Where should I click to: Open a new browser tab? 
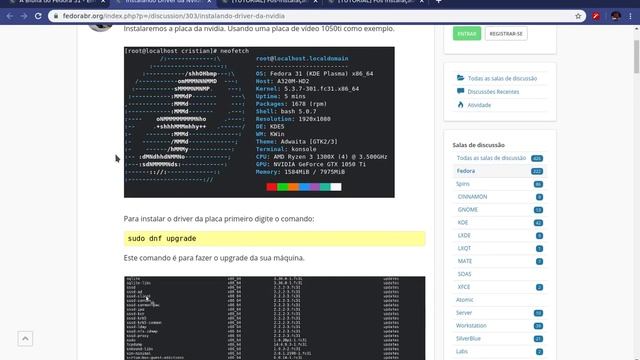pos(438,2)
